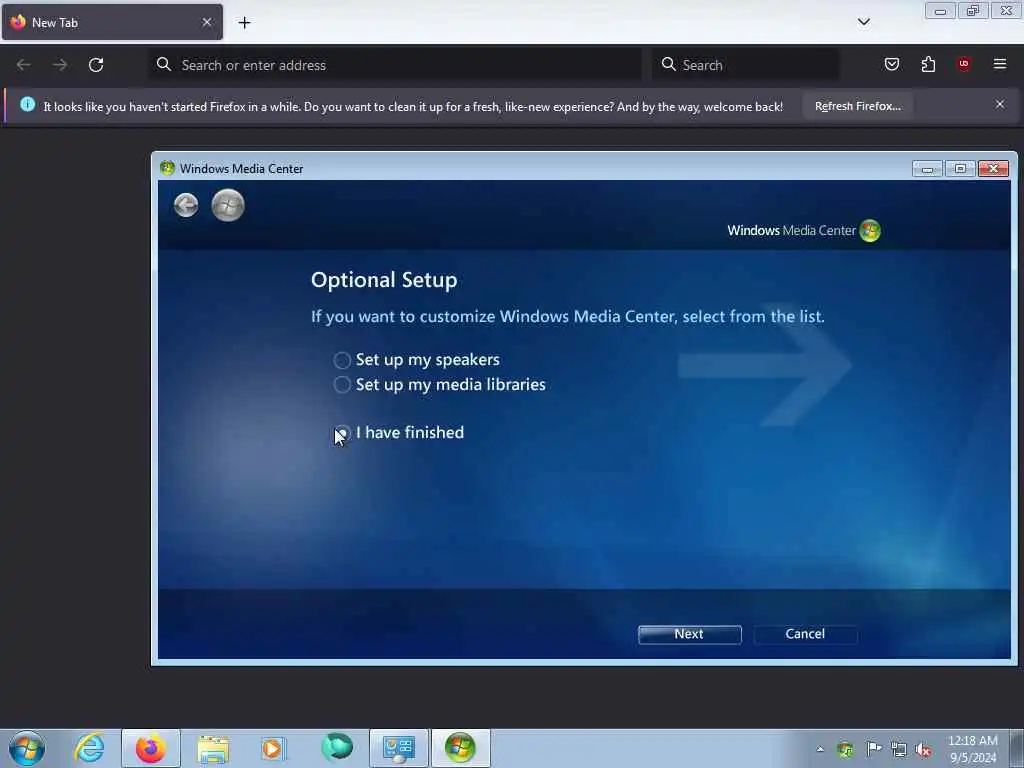
Task: Click Windows Media Center title bar icon
Action: coord(167,168)
